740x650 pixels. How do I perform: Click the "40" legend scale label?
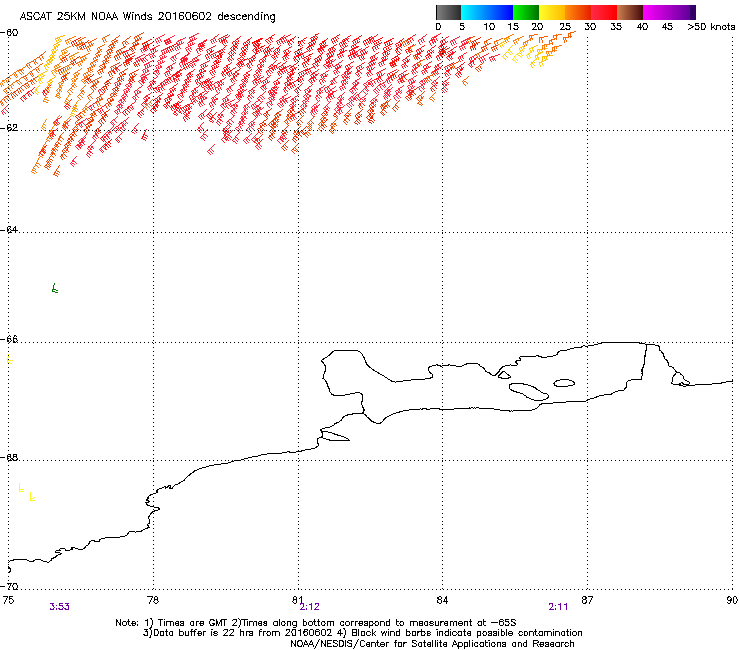(642, 27)
